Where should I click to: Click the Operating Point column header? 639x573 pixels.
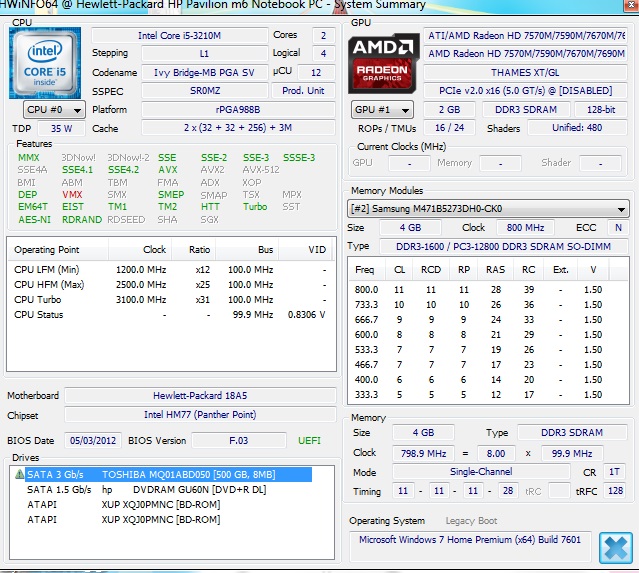58,250
